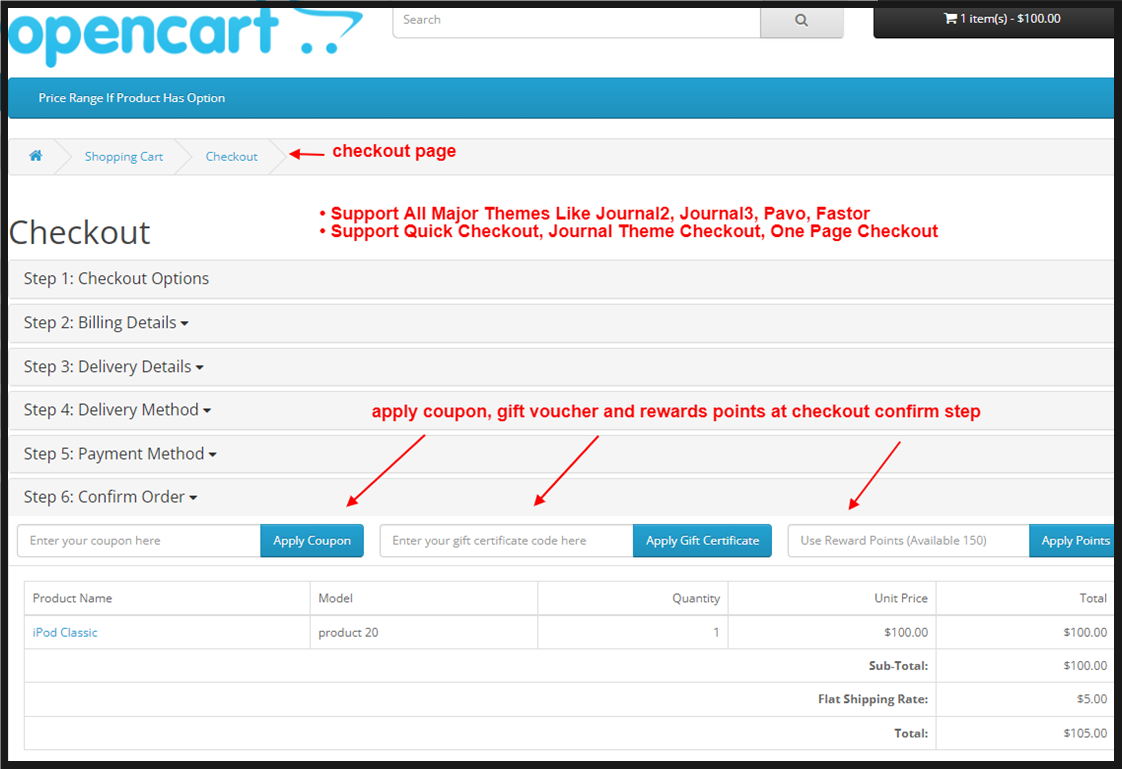Click the Shopping Cart breadcrumb link

point(123,156)
